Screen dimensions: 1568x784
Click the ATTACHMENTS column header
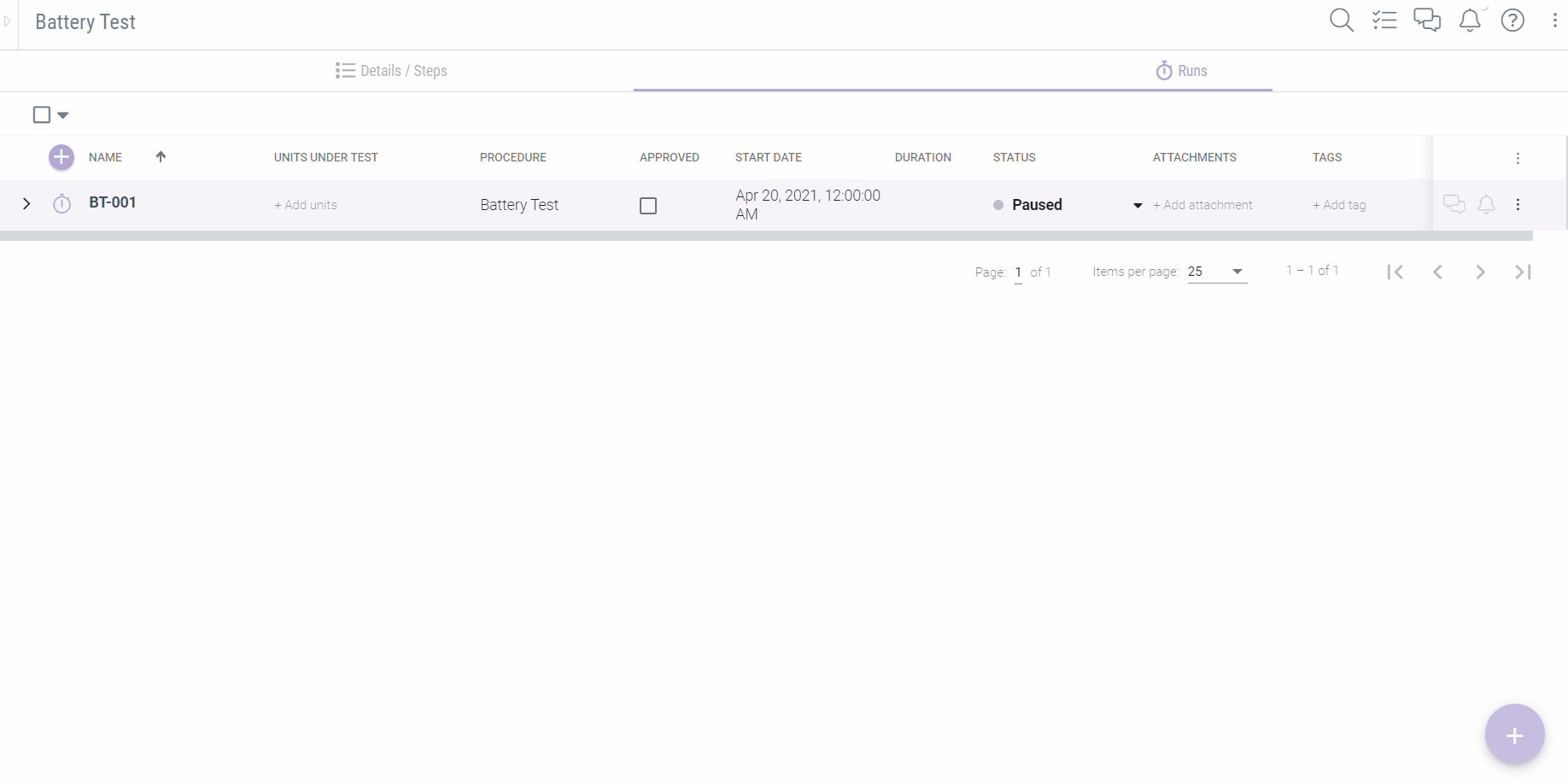click(1194, 157)
